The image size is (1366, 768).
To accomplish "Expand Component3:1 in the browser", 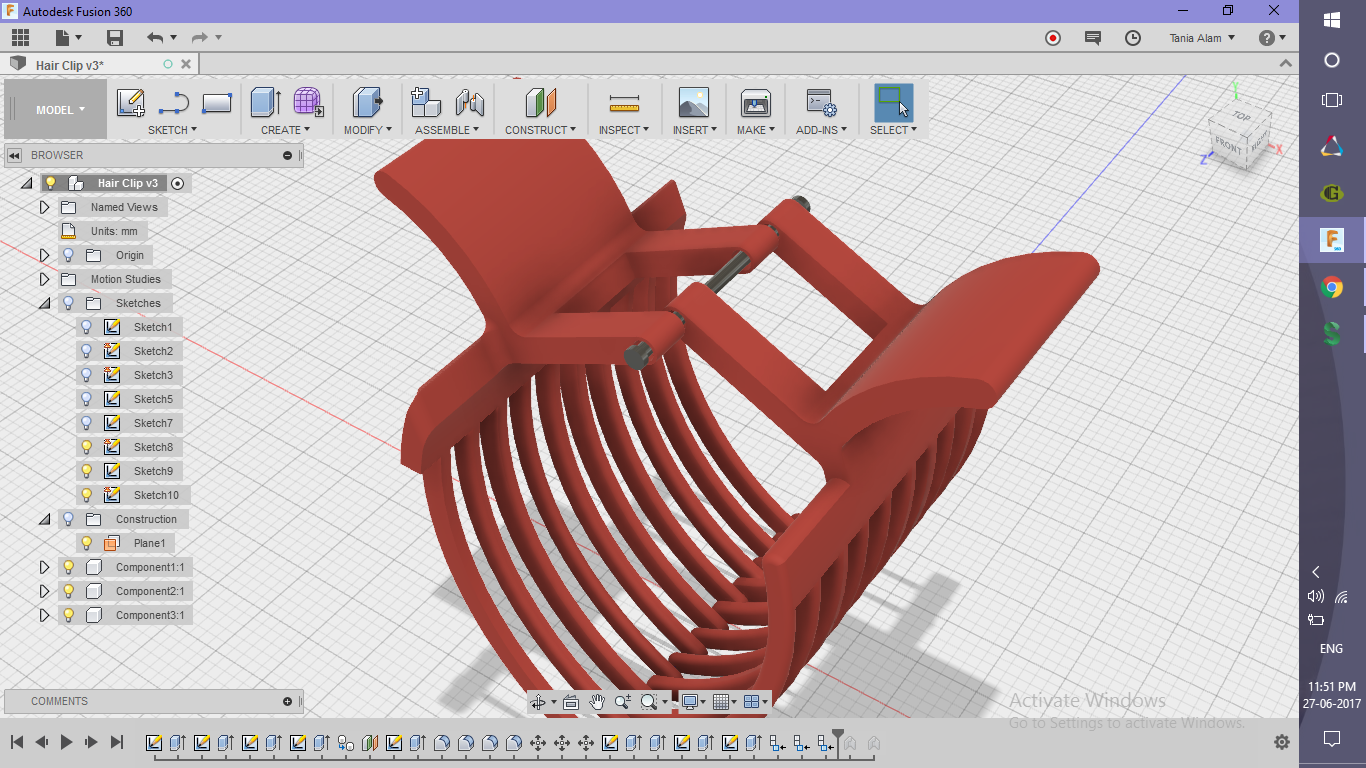I will click(44, 615).
